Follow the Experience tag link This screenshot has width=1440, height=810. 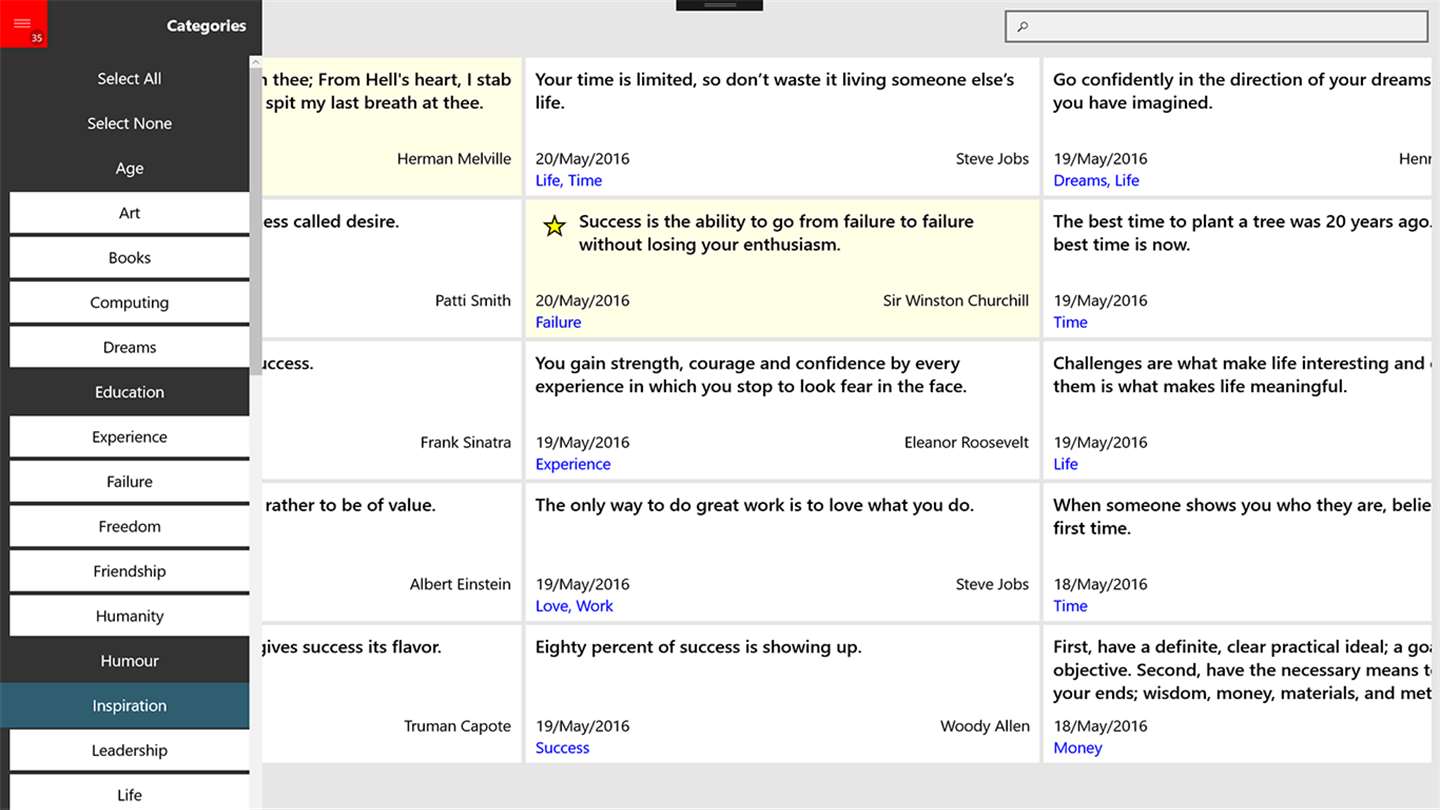(573, 464)
